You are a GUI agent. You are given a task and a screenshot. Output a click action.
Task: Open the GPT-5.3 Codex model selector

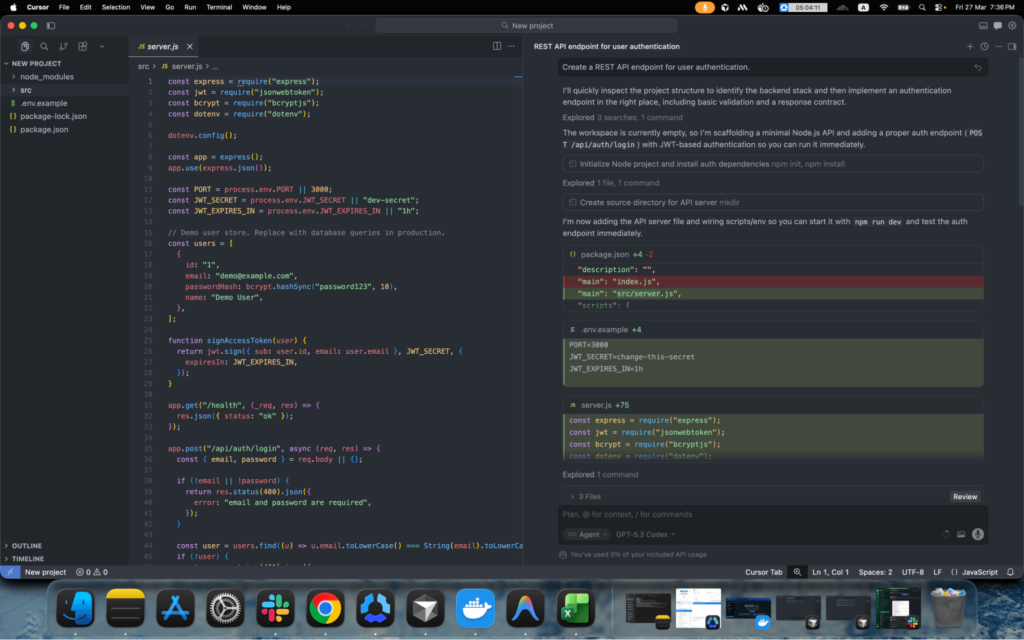(645, 534)
